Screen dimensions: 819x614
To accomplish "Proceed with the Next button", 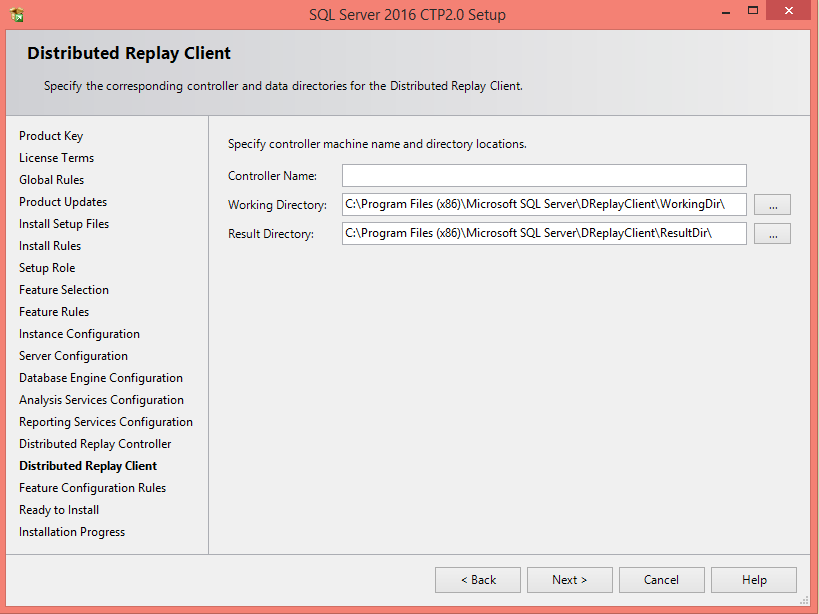I will coord(570,580).
